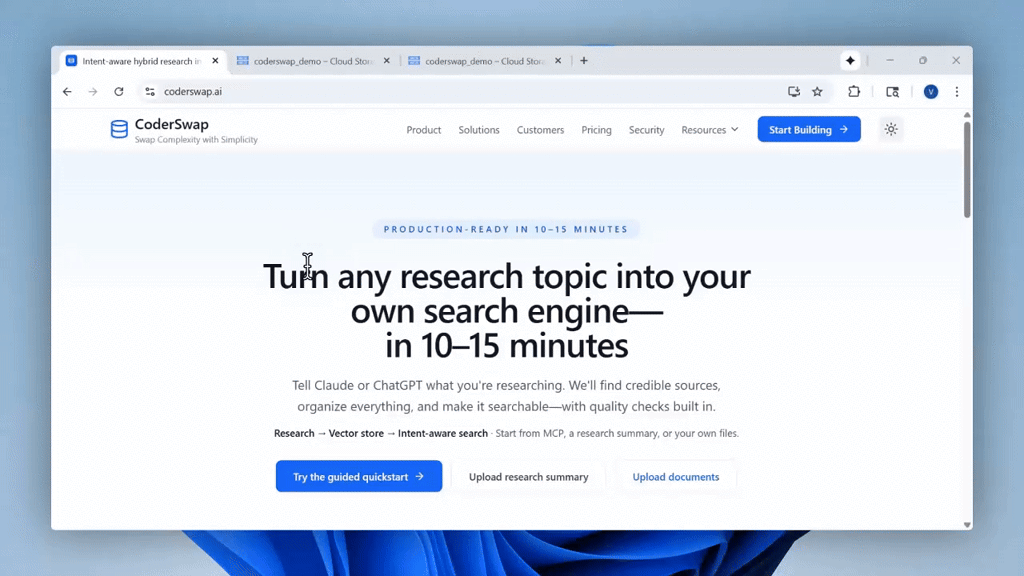The width and height of the screenshot is (1024, 576).
Task: Reload the coderswap.ai page
Action: 119,91
